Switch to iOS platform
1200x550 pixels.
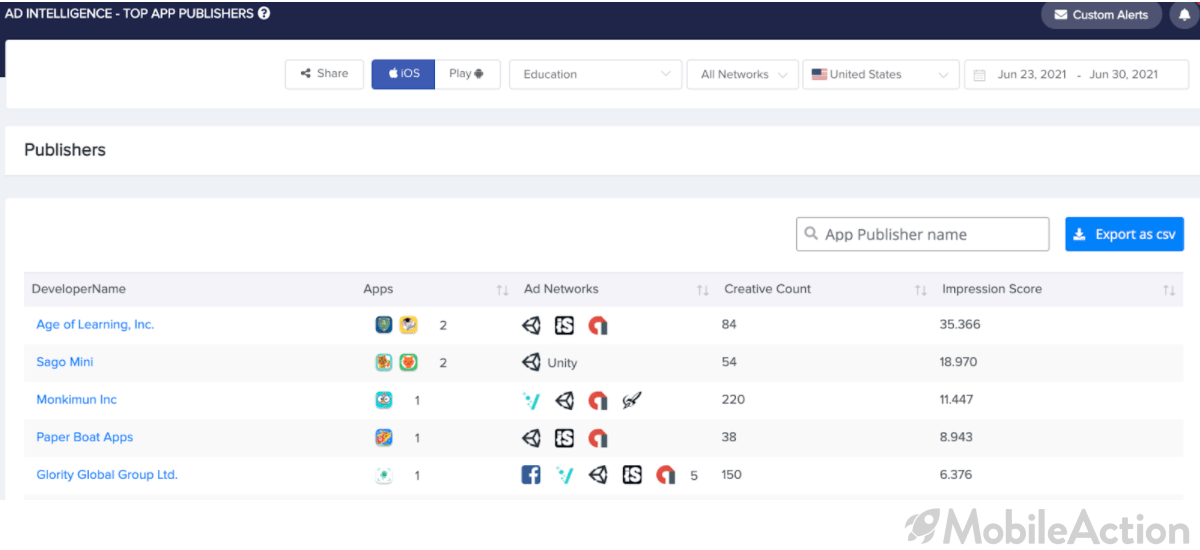[x=403, y=74]
